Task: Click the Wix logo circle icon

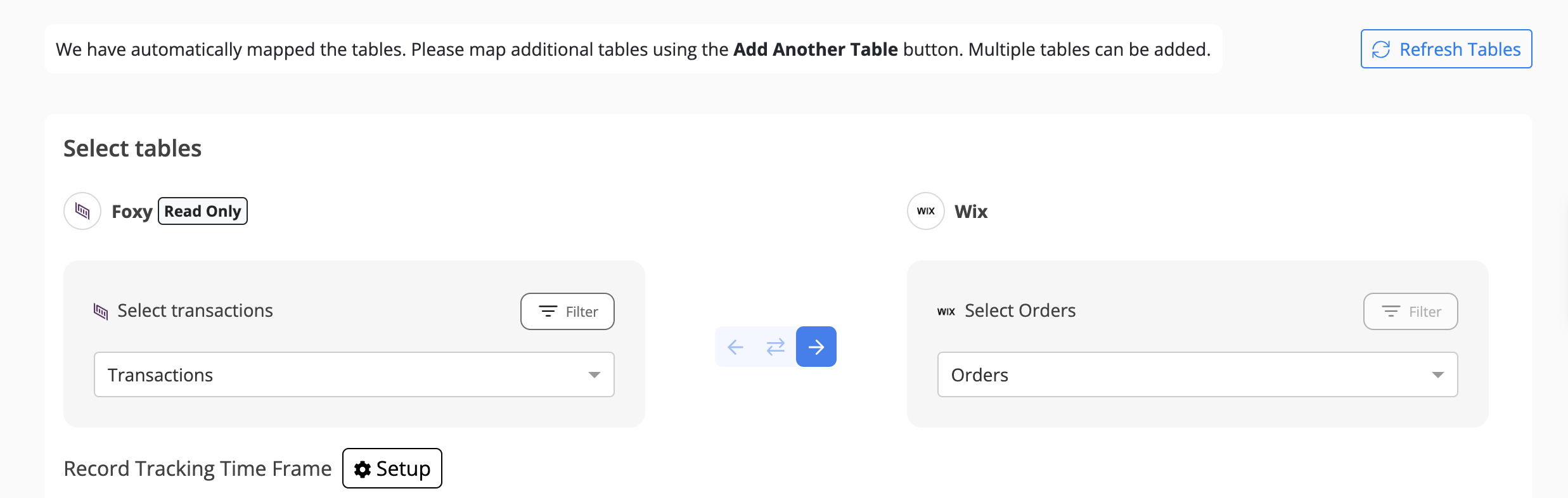Action: point(925,211)
